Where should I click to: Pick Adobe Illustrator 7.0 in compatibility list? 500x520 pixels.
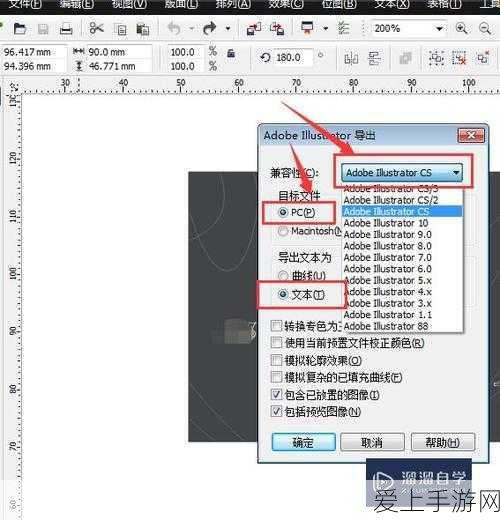[x=402, y=257]
